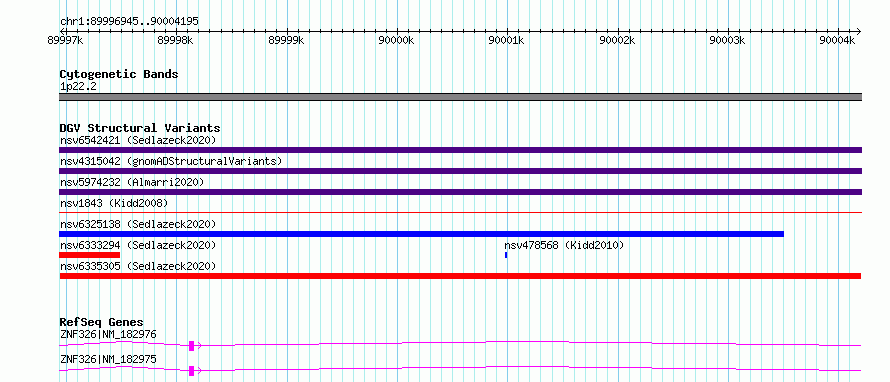Open the nsv5974232 (Almarri2020) label
The image size is (890, 382).
[x=132, y=182]
